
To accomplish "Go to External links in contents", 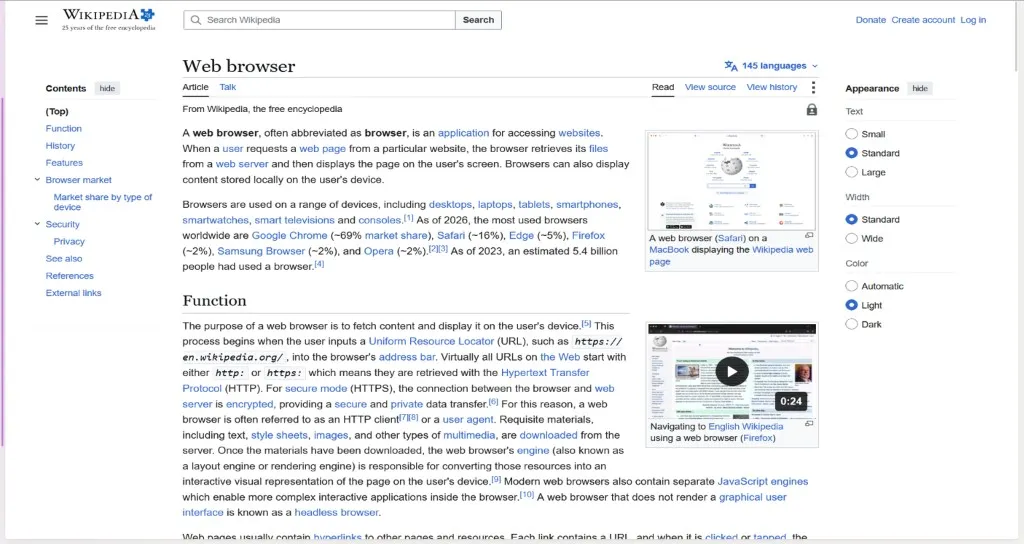I will click(x=73, y=293).
